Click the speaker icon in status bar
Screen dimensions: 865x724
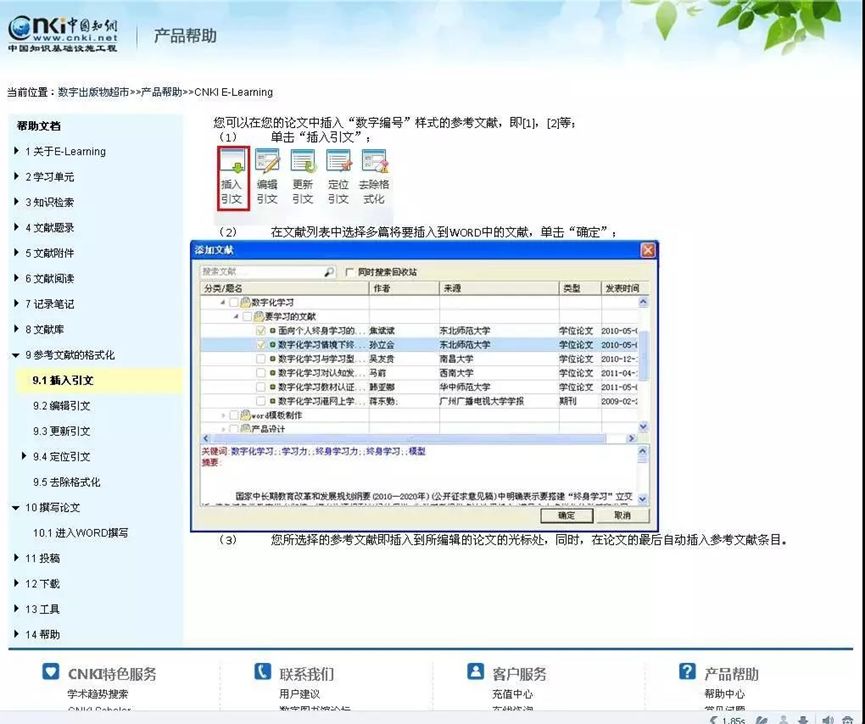point(827,720)
